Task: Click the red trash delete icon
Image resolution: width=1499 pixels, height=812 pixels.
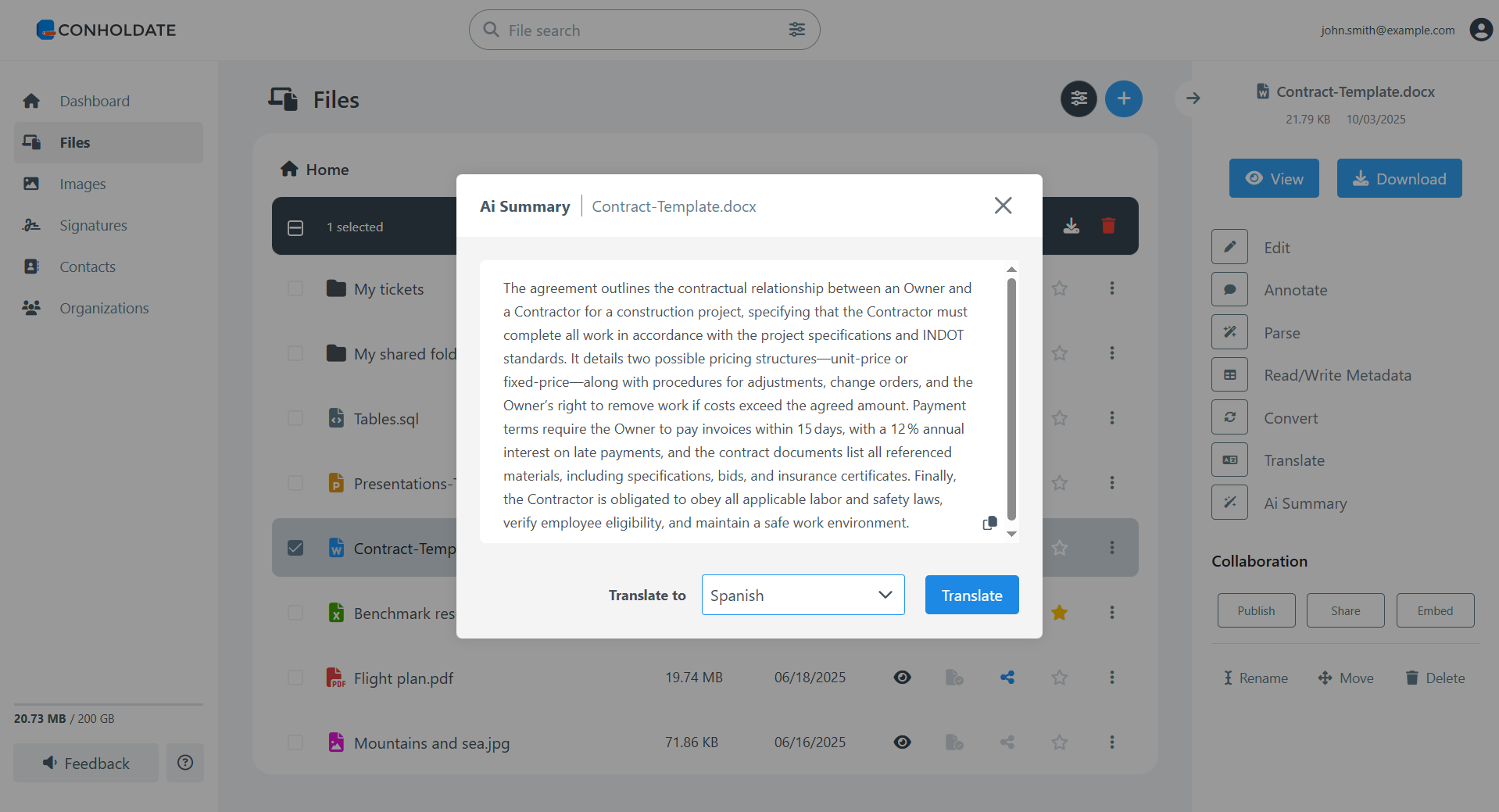Action: pos(1108,226)
